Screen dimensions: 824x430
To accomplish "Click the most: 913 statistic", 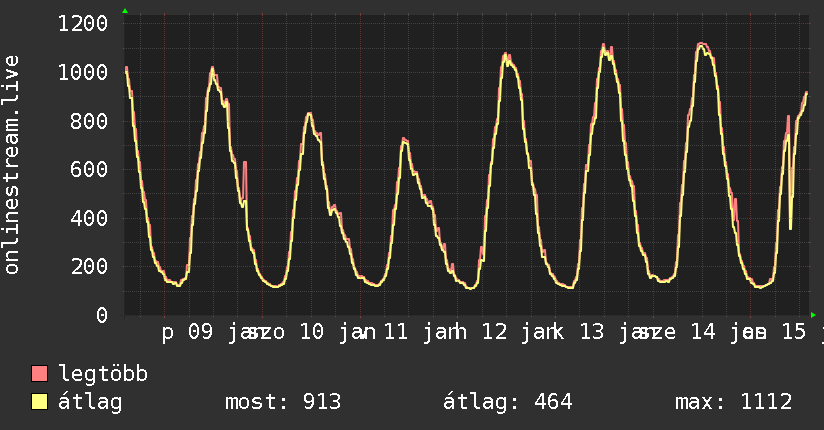I will [283, 402].
